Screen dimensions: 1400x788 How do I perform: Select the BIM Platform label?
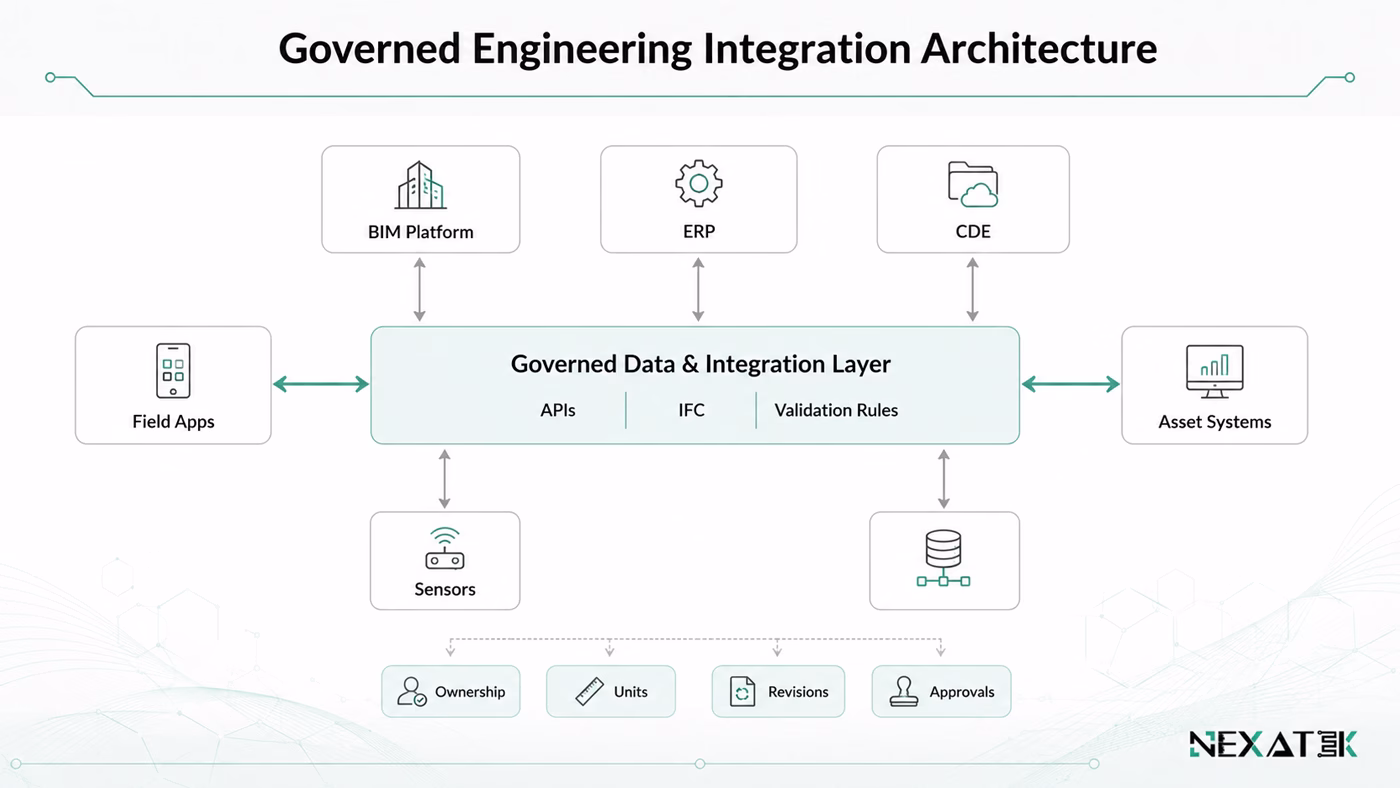click(420, 232)
